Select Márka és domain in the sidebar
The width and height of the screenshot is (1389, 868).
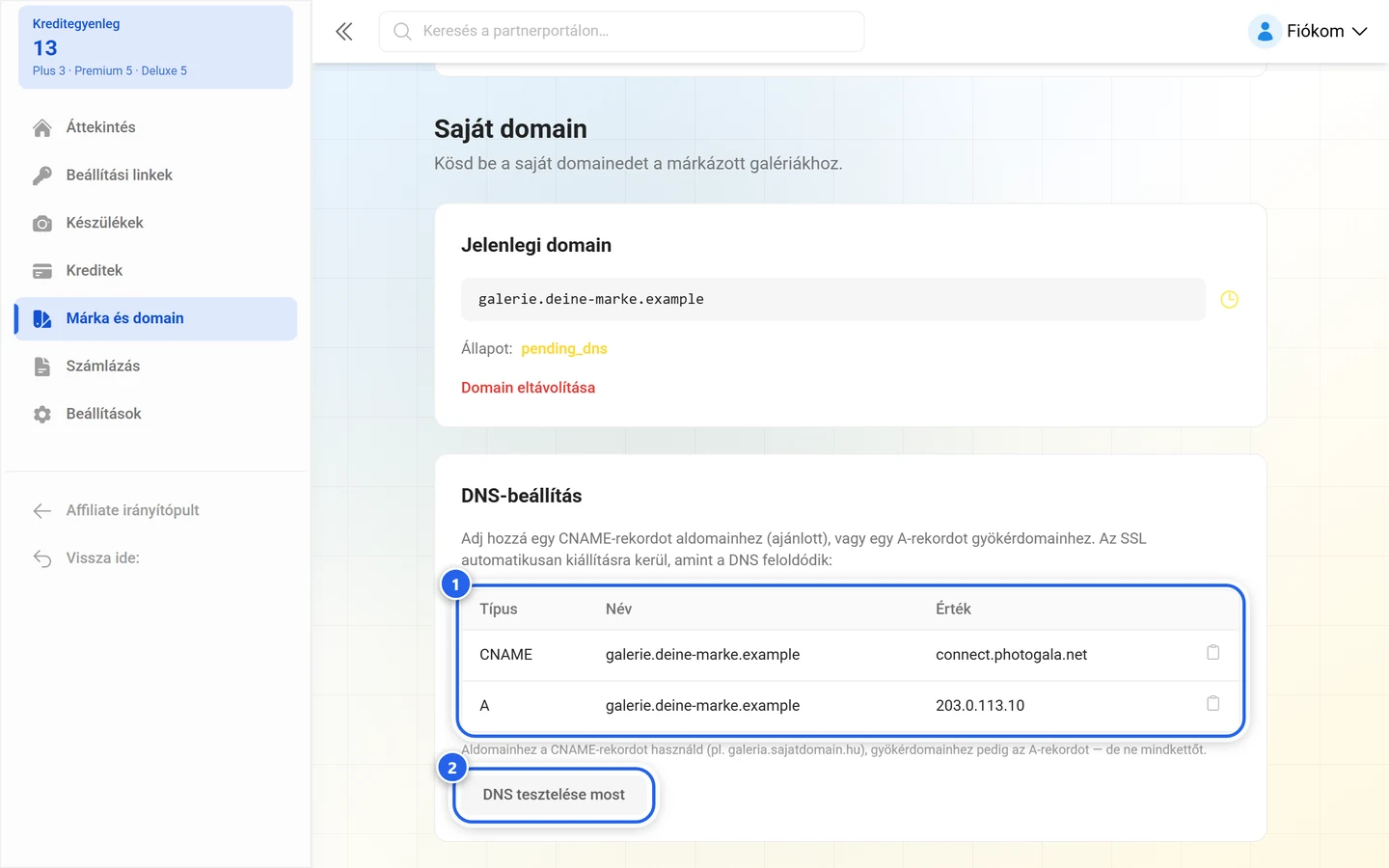pyautogui.click(x=156, y=318)
